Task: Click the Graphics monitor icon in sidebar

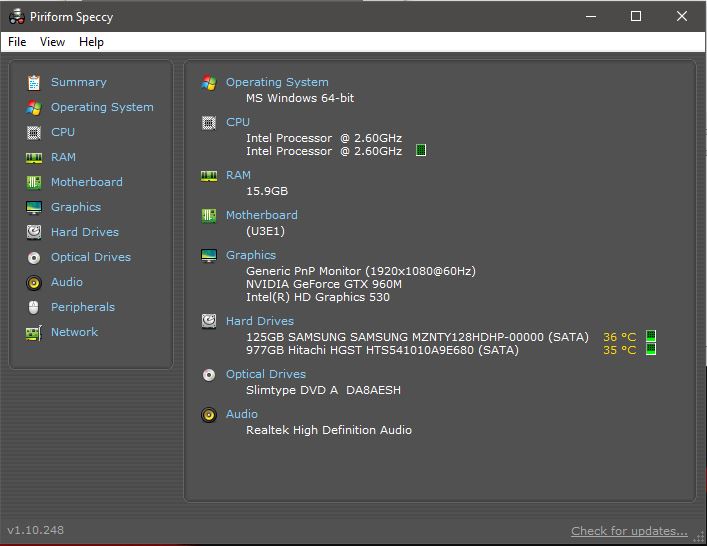Action: (x=34, y=207)
